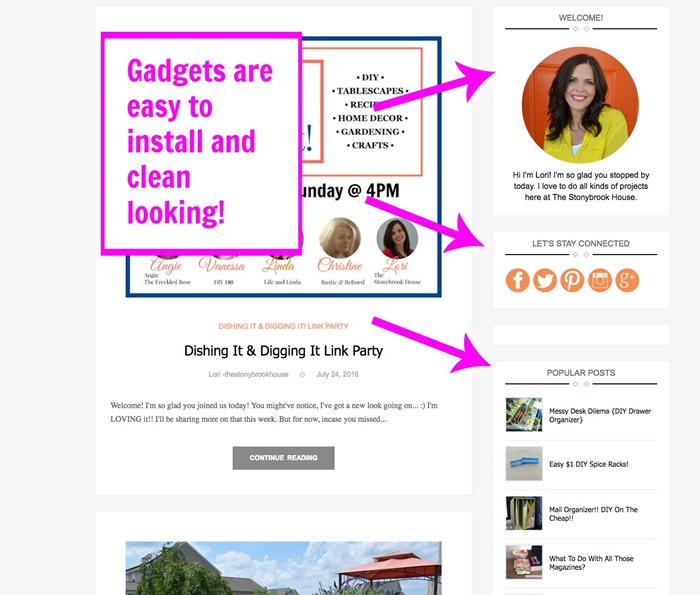Click the magazines post thumbnail
This screenshot has height=595, width=700.
click(x=524, y=562)
